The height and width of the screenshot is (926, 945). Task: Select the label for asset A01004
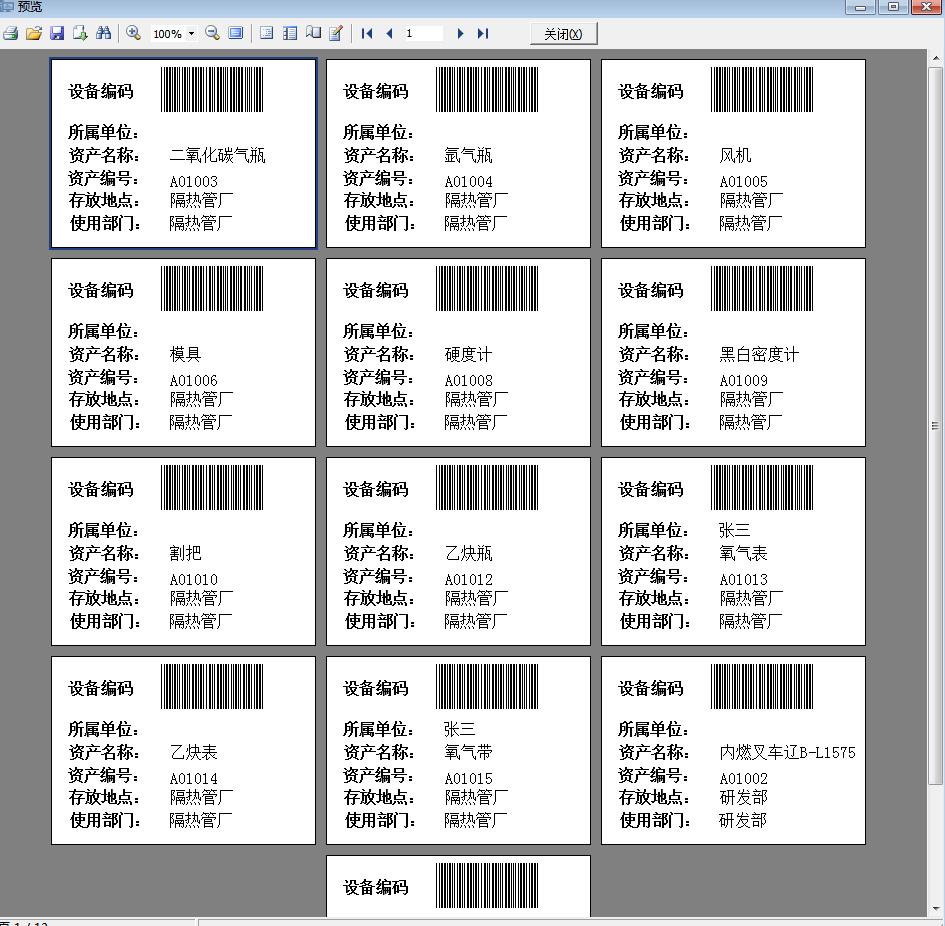458,153
